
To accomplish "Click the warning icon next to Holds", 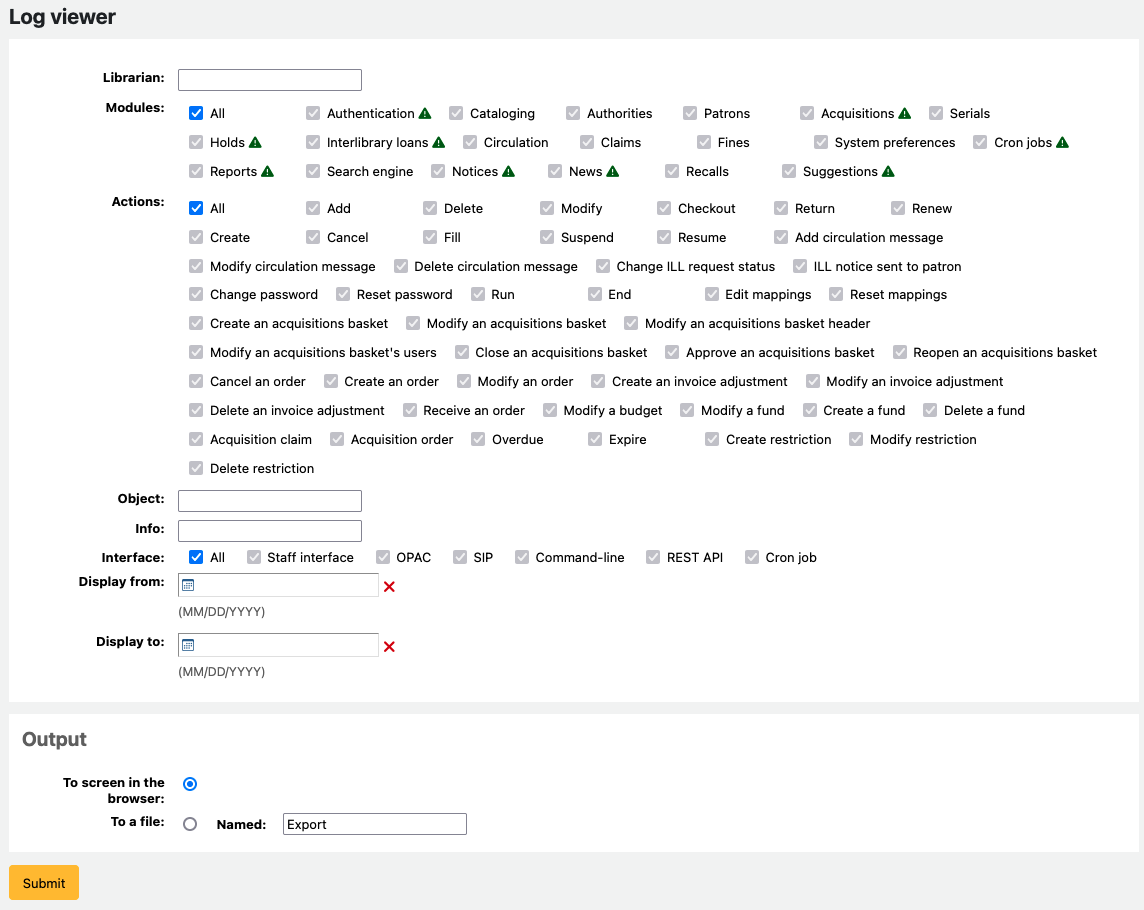I will [255, 142].
